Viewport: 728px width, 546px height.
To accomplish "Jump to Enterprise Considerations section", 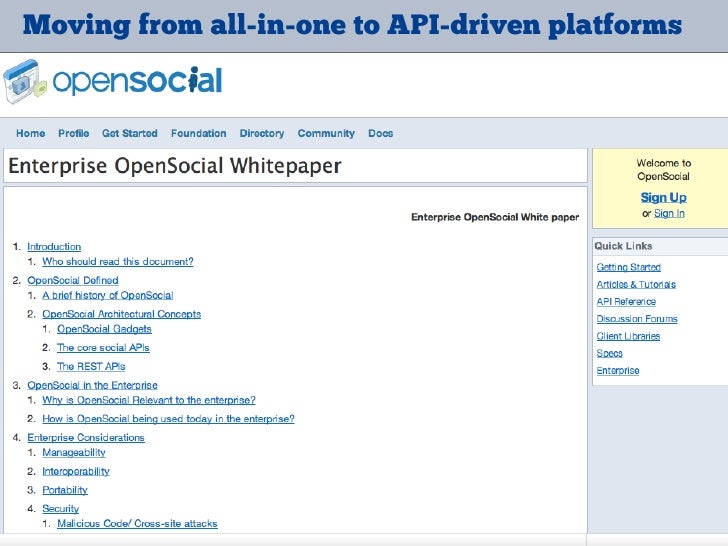I will (x=86, y=437).
